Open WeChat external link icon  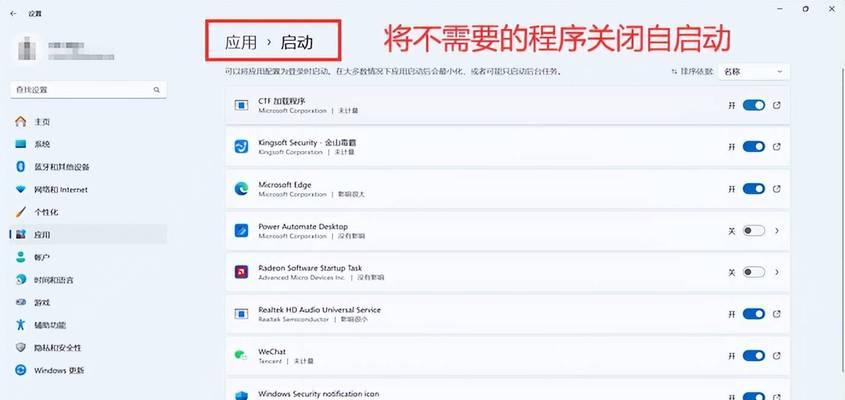click(777, 355)
